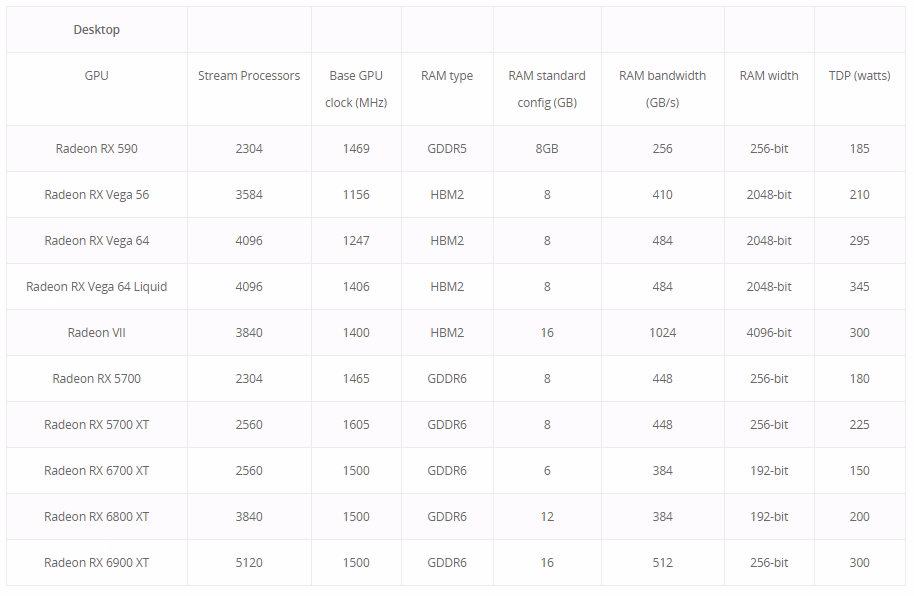Select the Radeon RX Vega 56 cell

coord(96,195)
